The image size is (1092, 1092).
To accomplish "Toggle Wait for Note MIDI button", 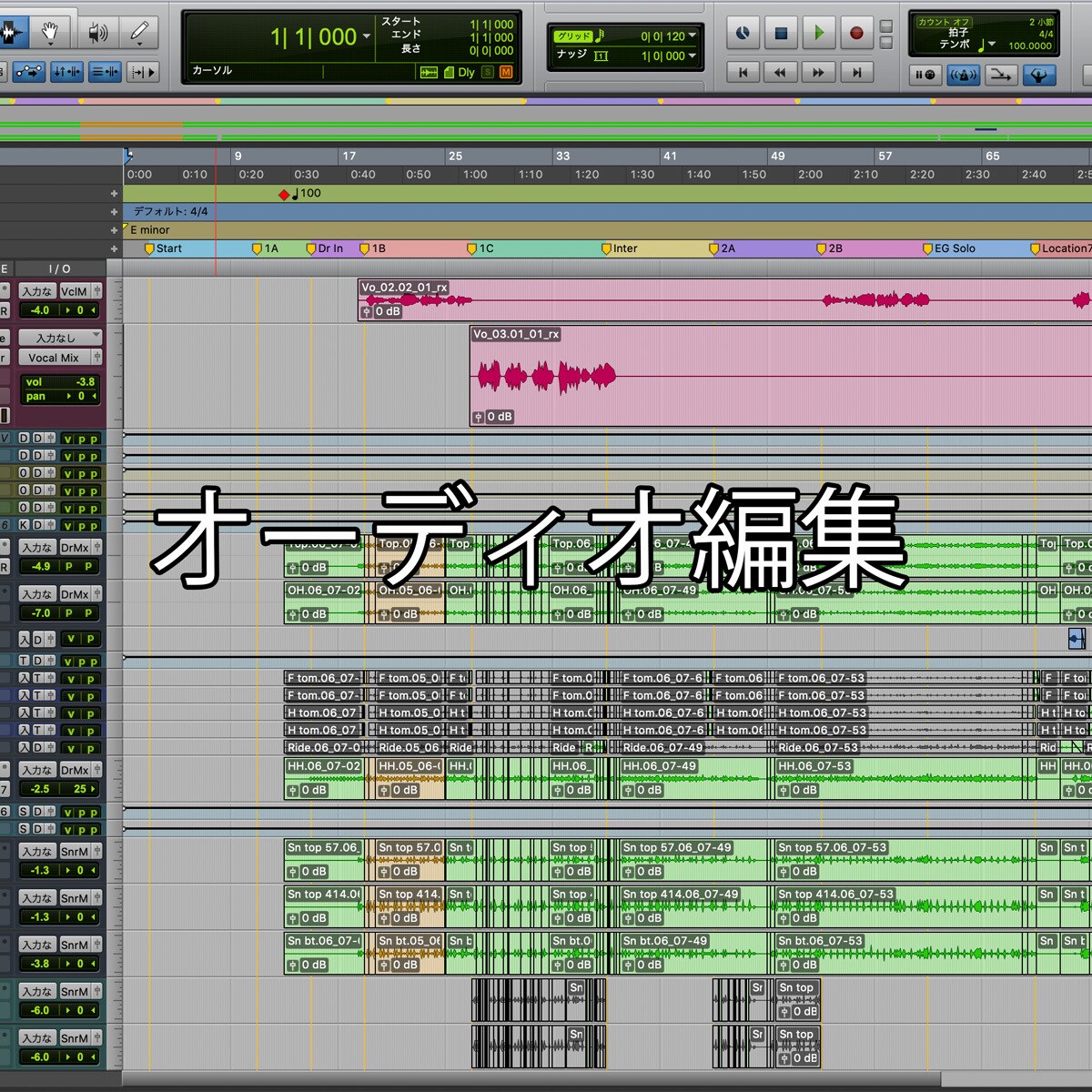I will [x=925, y=75].
